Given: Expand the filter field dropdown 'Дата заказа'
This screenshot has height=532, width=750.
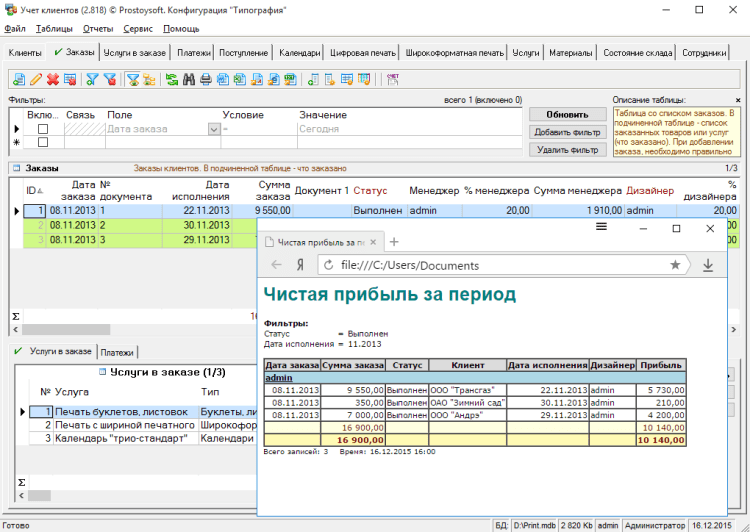Looking at the screenshot, I should [213, 129].
